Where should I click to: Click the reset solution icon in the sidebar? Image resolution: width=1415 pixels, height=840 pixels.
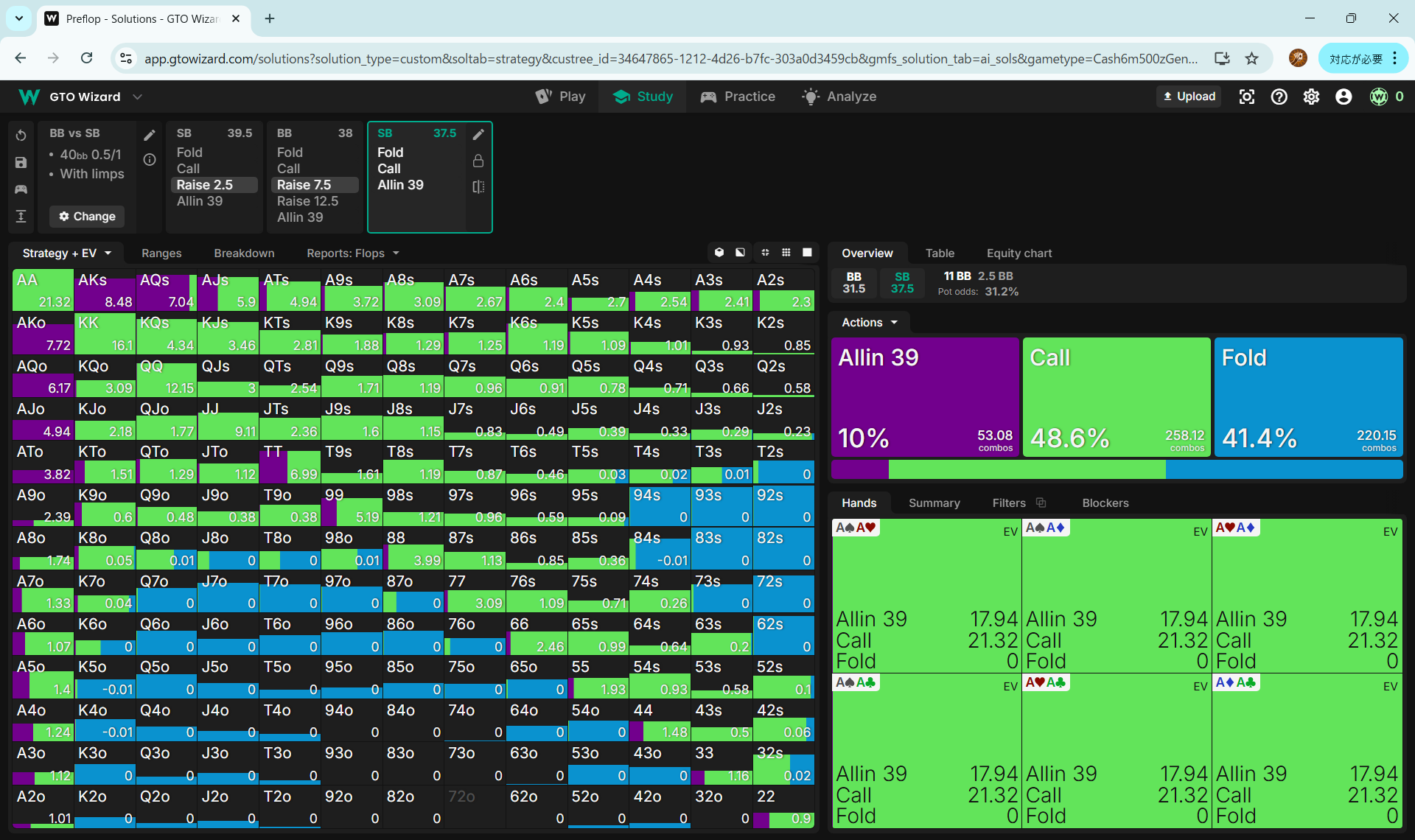tap(21, 136)
